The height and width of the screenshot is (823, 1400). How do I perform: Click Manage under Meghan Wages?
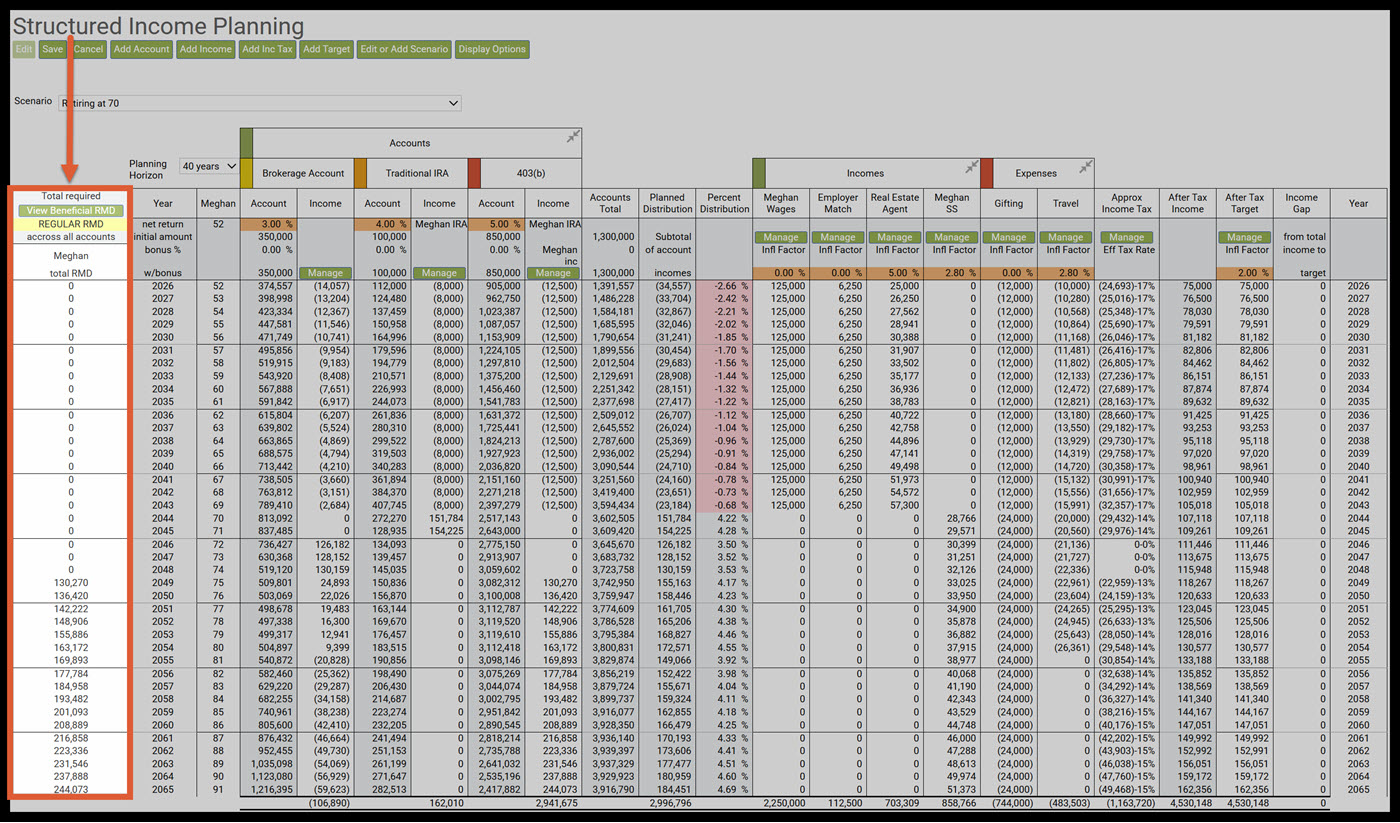(x=781, y=238)
